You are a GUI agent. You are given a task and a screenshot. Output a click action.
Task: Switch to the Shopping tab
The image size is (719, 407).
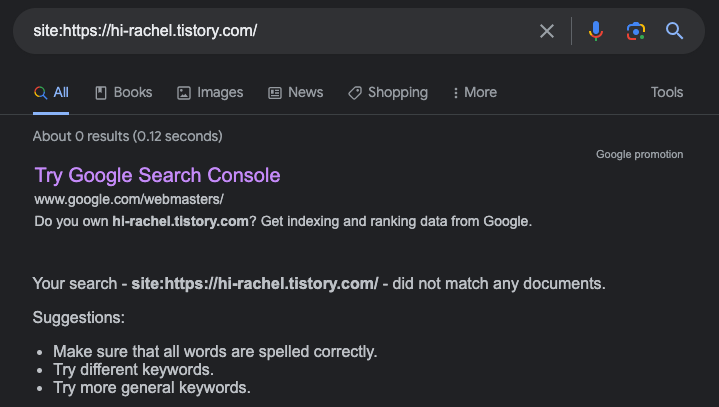tap(398, 93)
